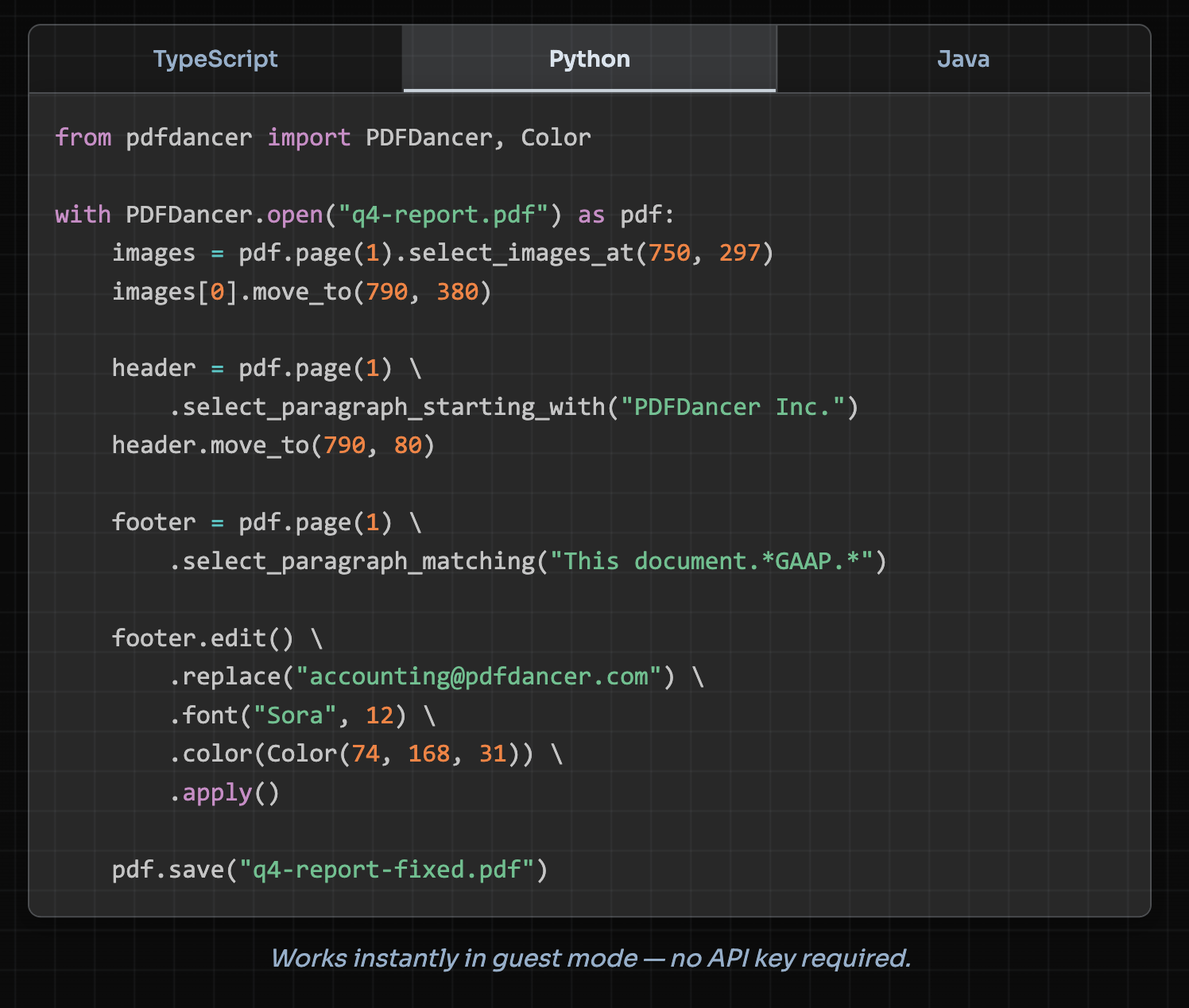Screen dimensions: 1189x1008
Task: Click the "This document.*GAAP.*" regex string
Action: click(711, 561)
